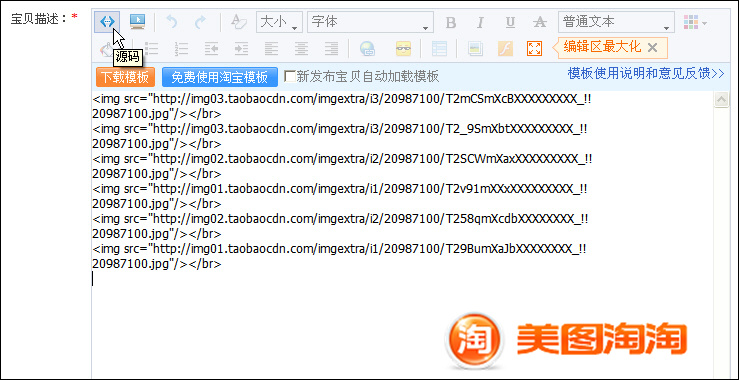The height and width of the screenshot is (380, 739).
Task: Insert an emoticon smiley
Action: [403, 49]
